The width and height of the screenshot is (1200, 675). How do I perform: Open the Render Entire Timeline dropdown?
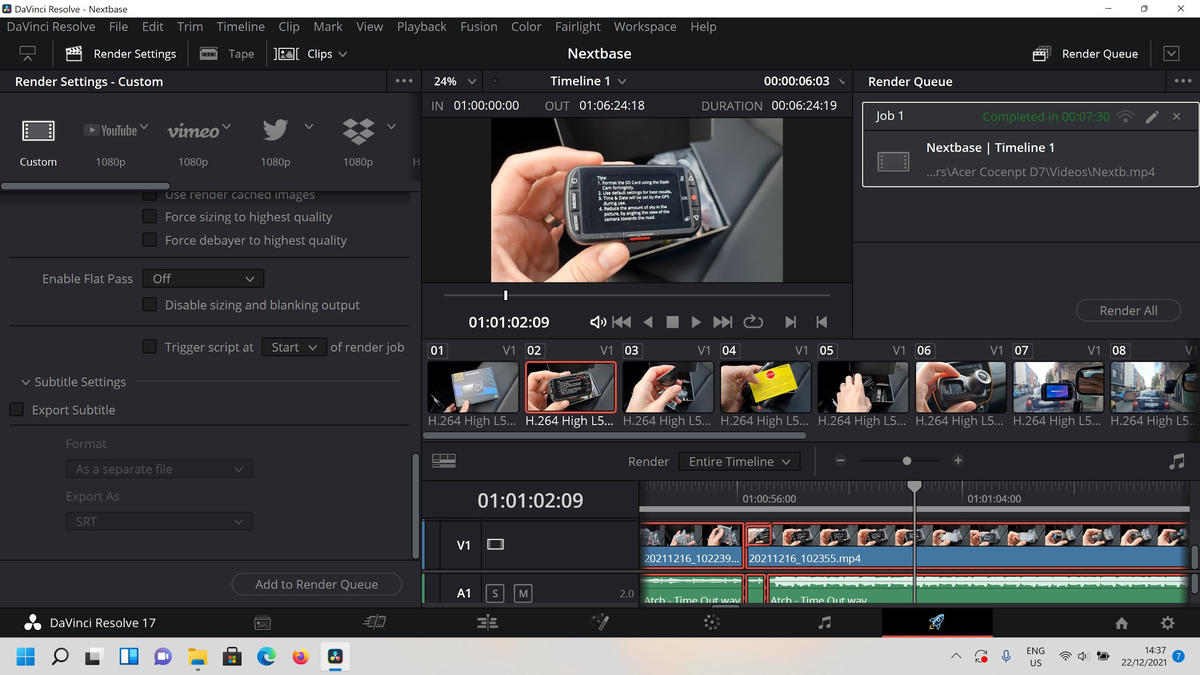[739, 461]
